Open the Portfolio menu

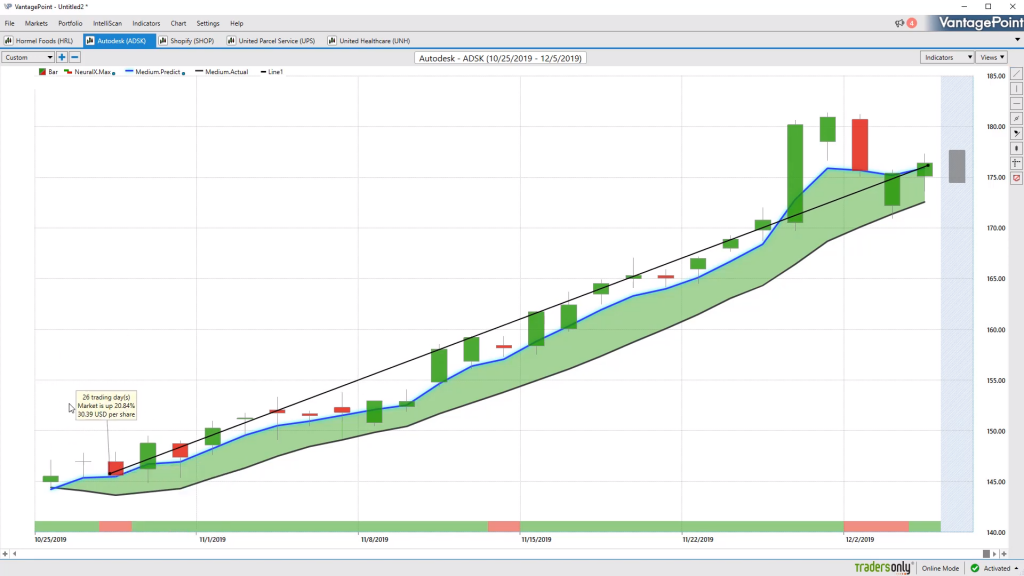(70, 23)
